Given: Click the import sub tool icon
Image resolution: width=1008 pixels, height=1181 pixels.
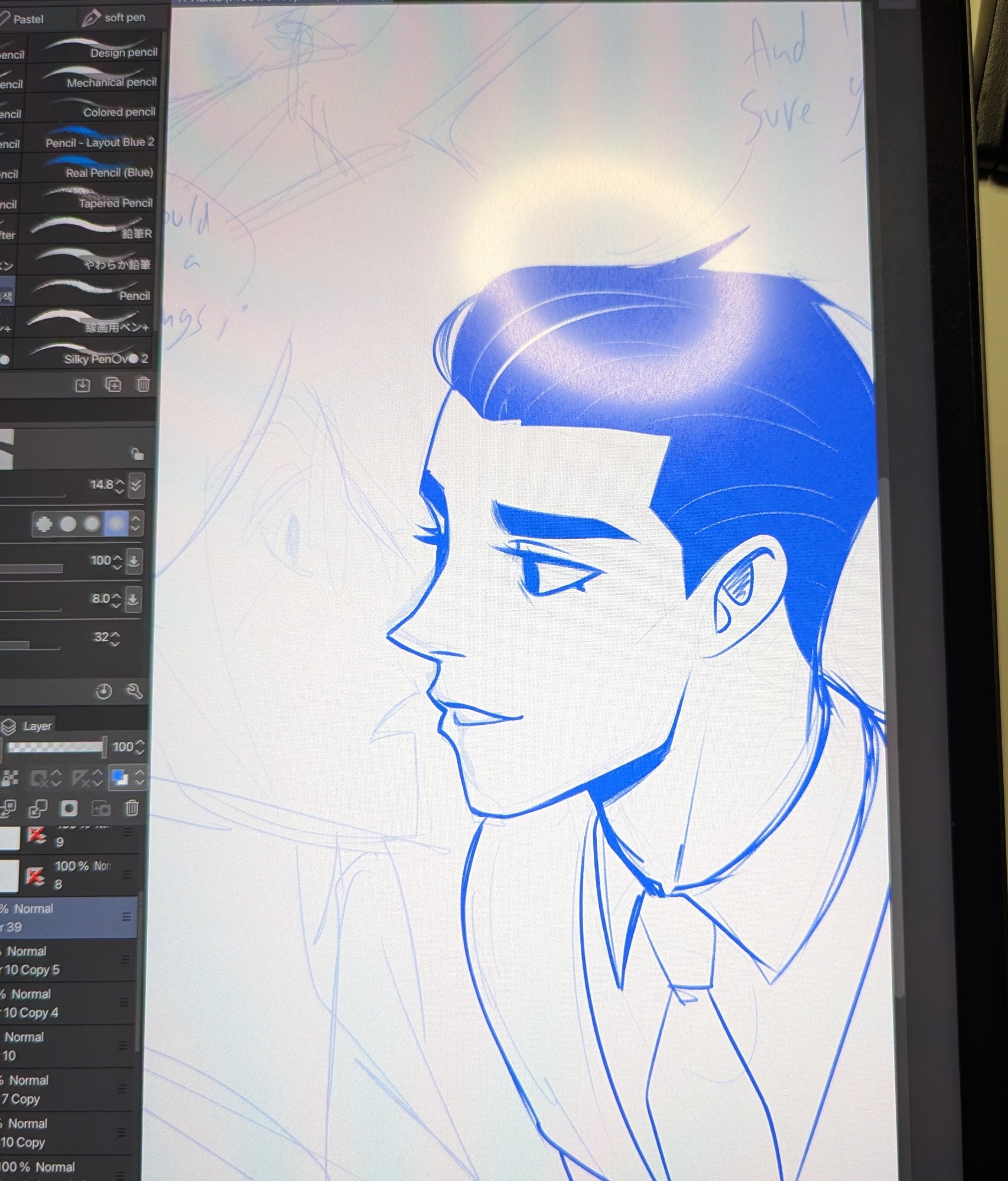Looking at the screenshot, I should [x=83, y=385].
